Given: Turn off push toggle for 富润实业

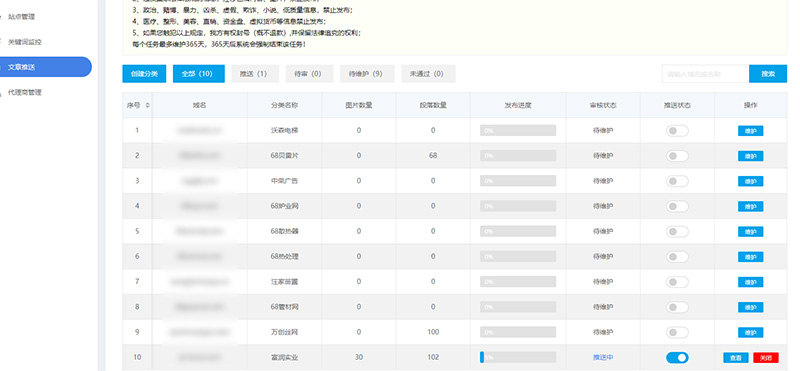Looking at the screenshot, I should pyautogui.click(x=677, y=358).
